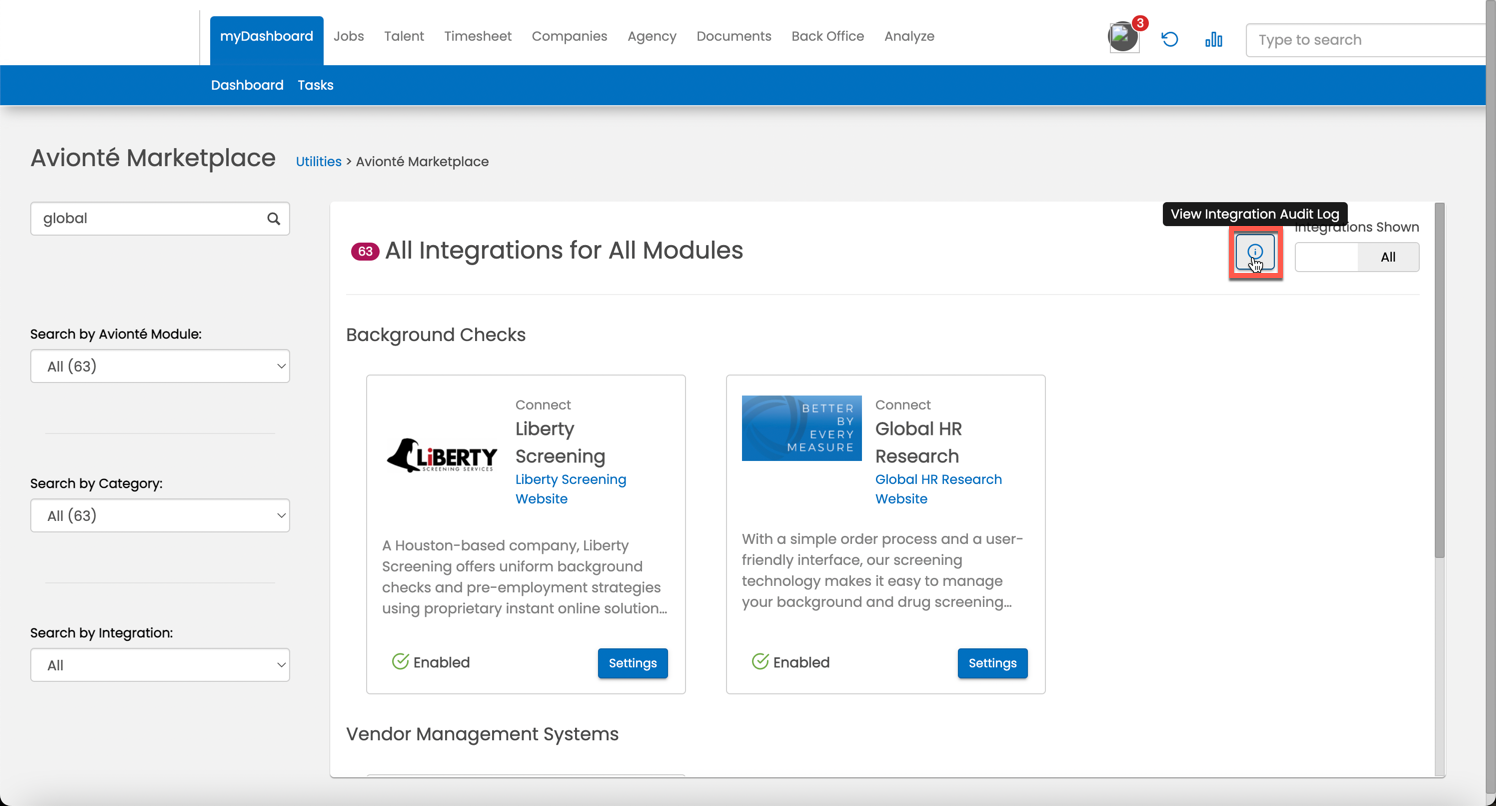Select the All option in Integrations Shown toggle
Viewport: 1496px width, 806px height.
1388,257
